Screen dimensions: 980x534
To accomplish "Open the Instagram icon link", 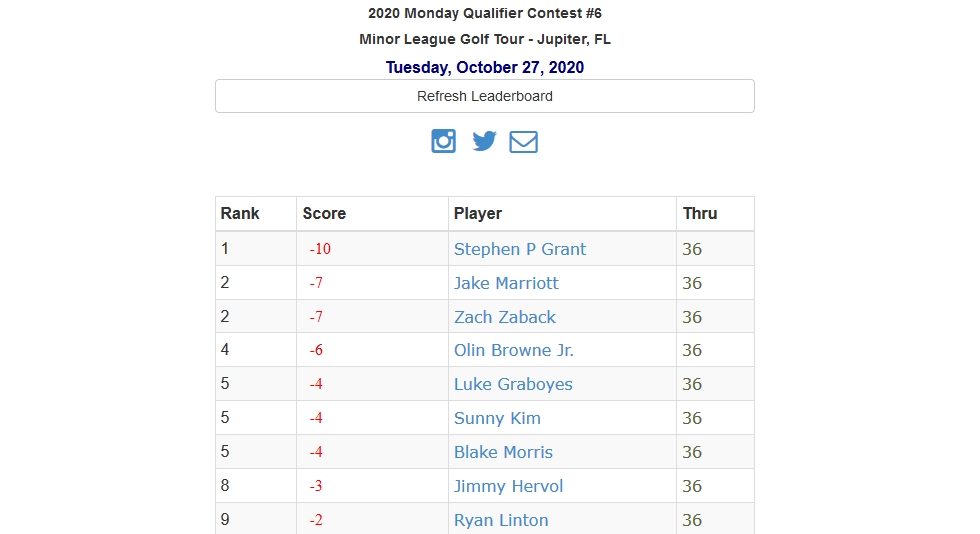I will (443, 141).
